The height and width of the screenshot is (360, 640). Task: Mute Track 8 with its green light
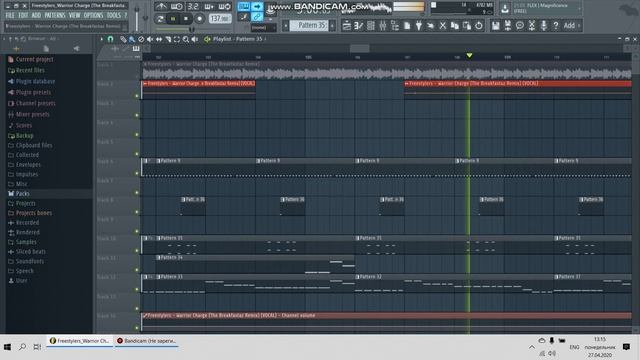click(137, 212)
